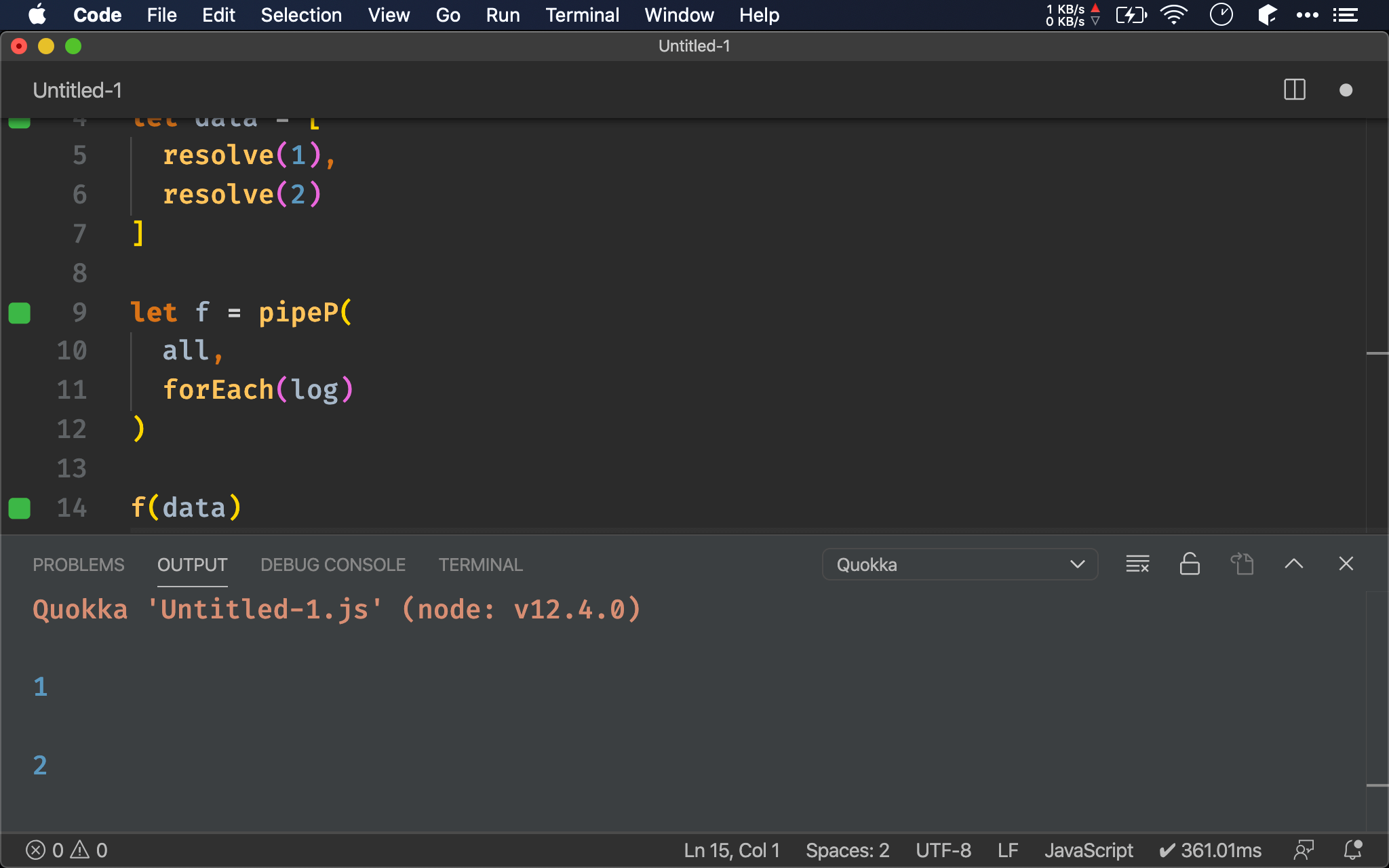Open the Help menu
Viewport: 1389px width, 868px height.
[759, 15]
